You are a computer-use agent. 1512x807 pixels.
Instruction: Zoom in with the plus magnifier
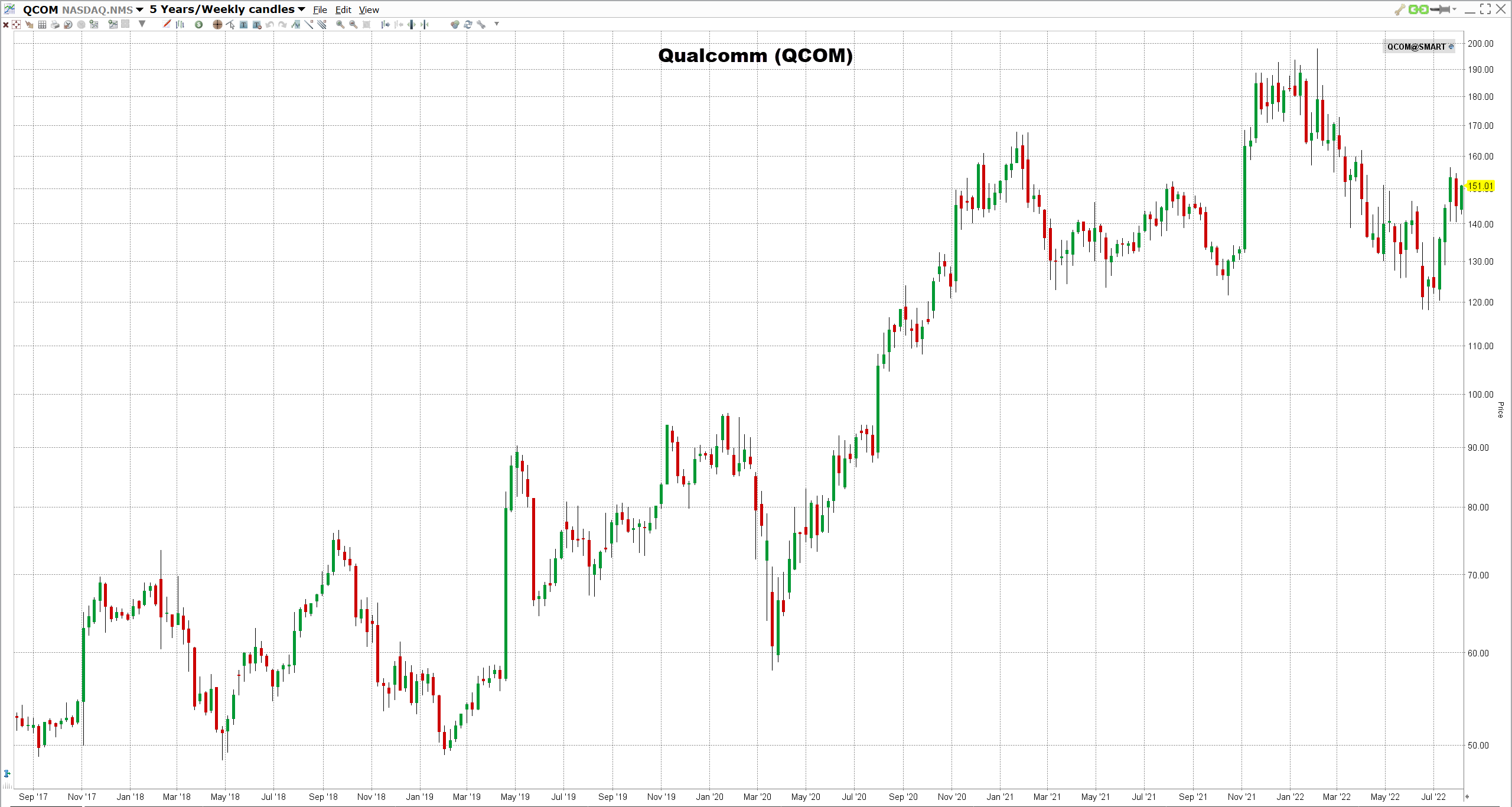(x=340, y=24)
